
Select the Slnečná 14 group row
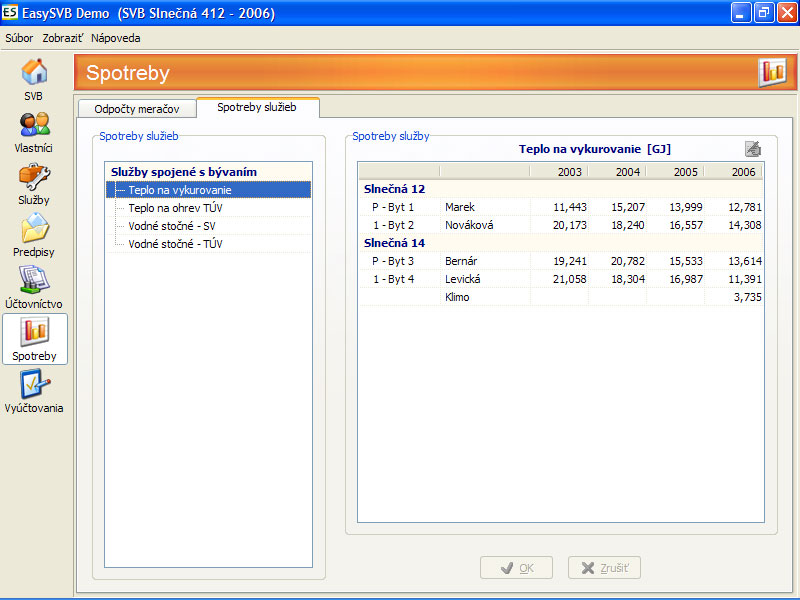tap(561, 243)
